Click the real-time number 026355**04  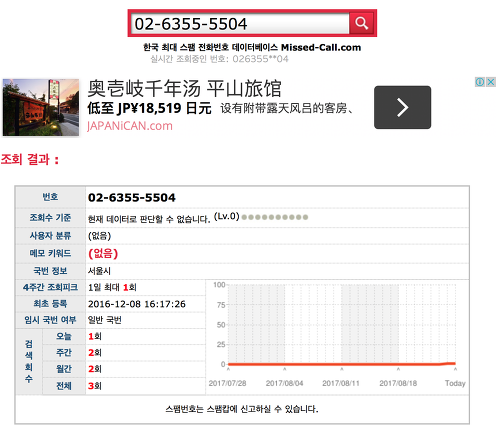(260, 59)
